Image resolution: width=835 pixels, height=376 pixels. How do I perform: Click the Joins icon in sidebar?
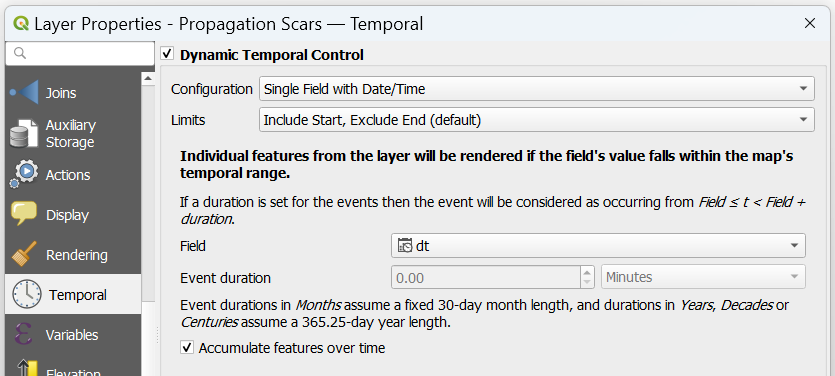click(x=24, y=93)
